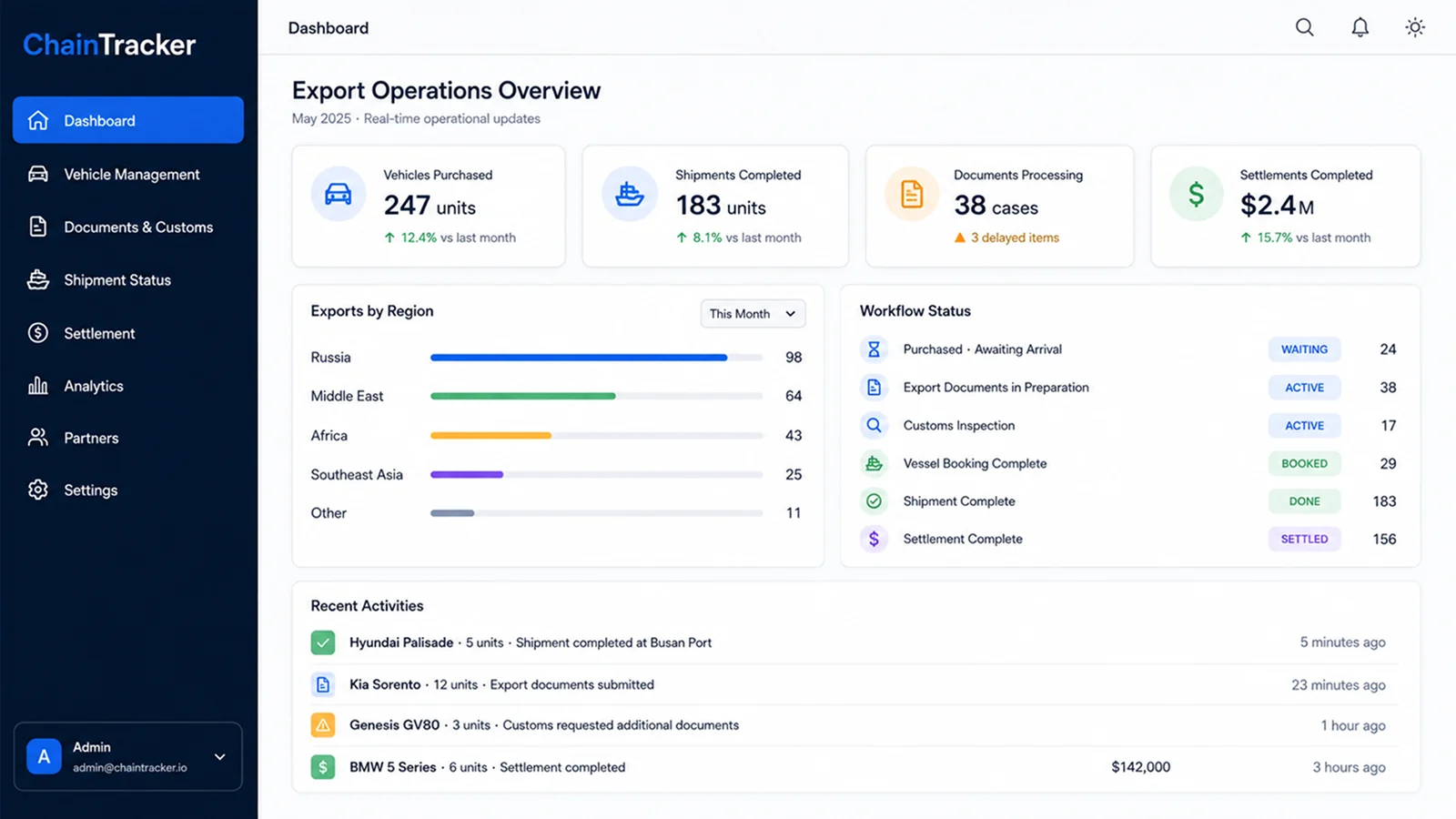The height and width of the screenshot is (819, 1456).
Task: Click the DONE status badge
Action: (x=1304, y=501)
